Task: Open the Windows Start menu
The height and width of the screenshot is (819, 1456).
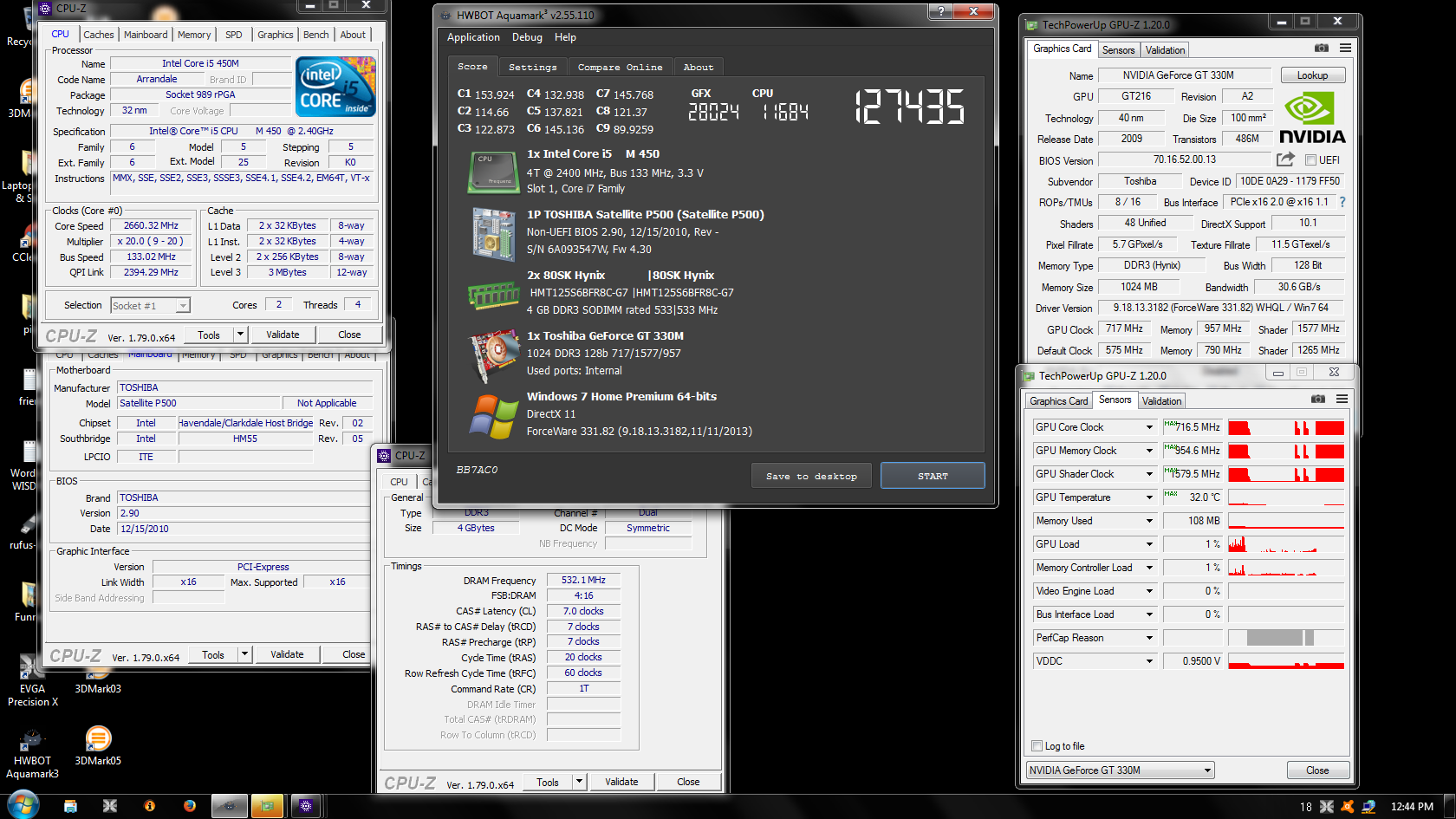Action: [x=23, y=805]
